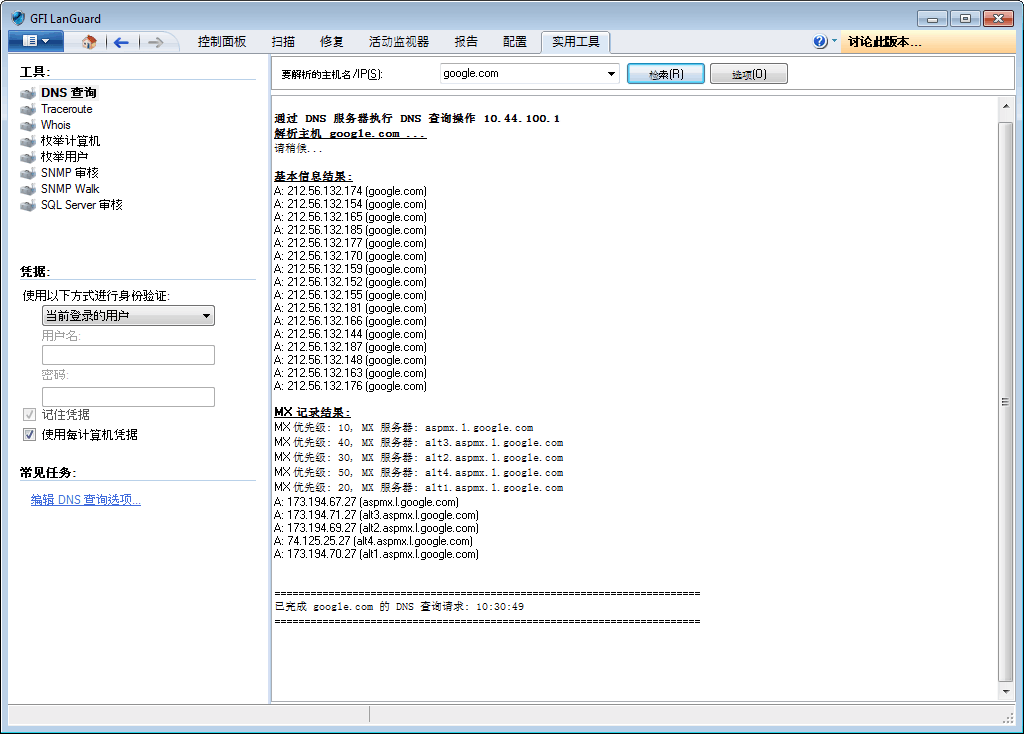This screenshot has width=1024, height=734.
Task: Click the 用户名 input field
Action: pos(128,355)
